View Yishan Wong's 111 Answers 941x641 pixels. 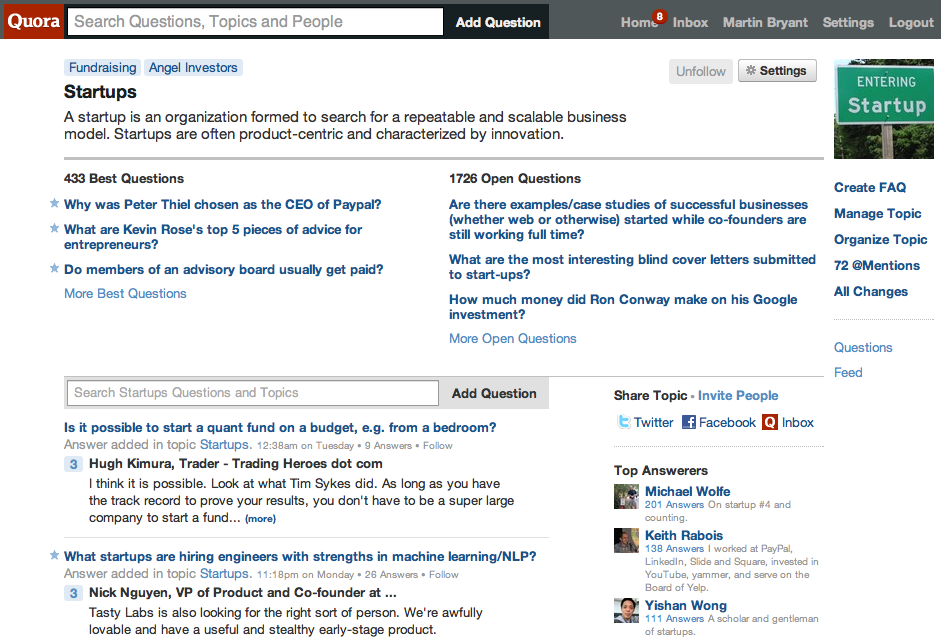(675, 619)
